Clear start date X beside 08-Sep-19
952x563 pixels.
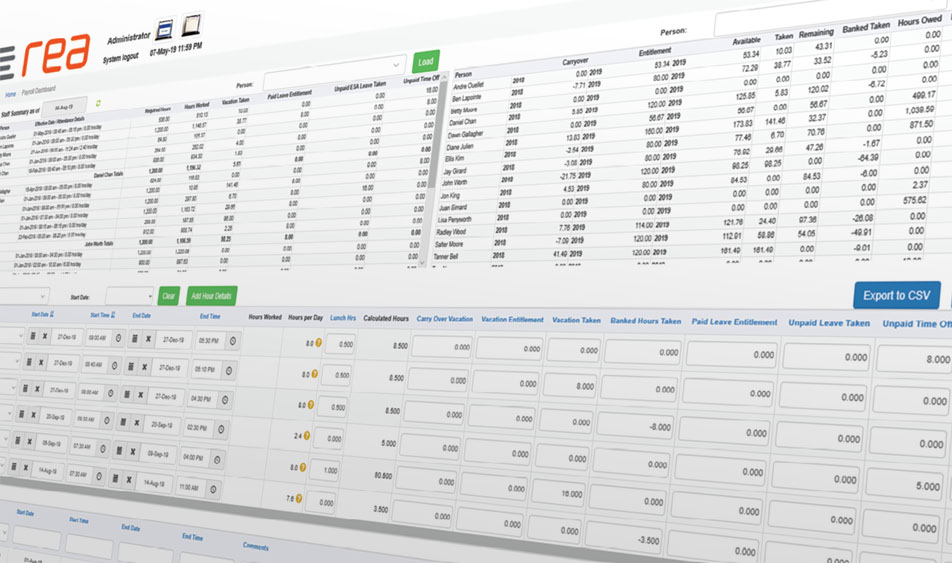(30, 442)
